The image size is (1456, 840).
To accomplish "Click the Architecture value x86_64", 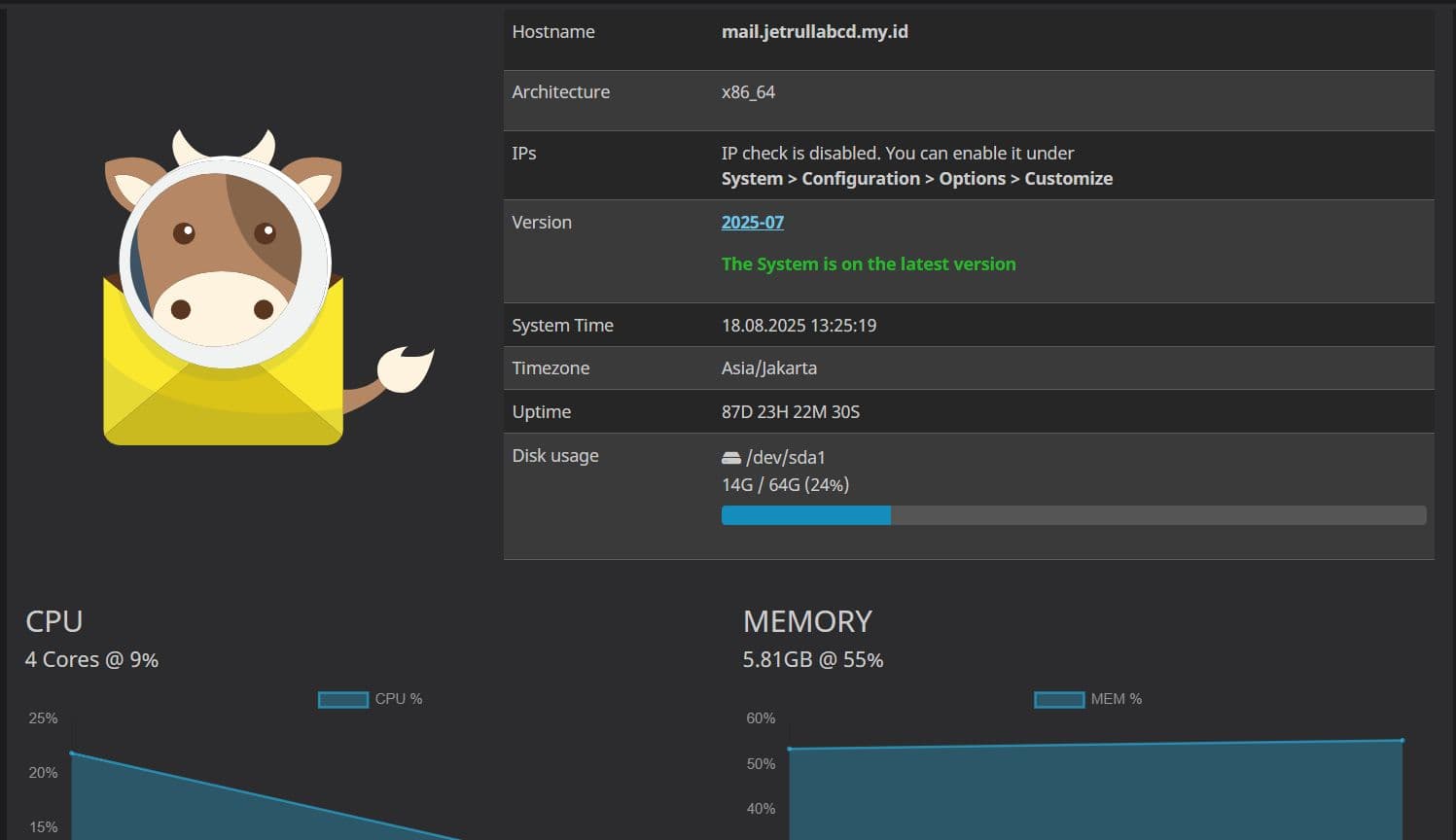I will 749,92.
